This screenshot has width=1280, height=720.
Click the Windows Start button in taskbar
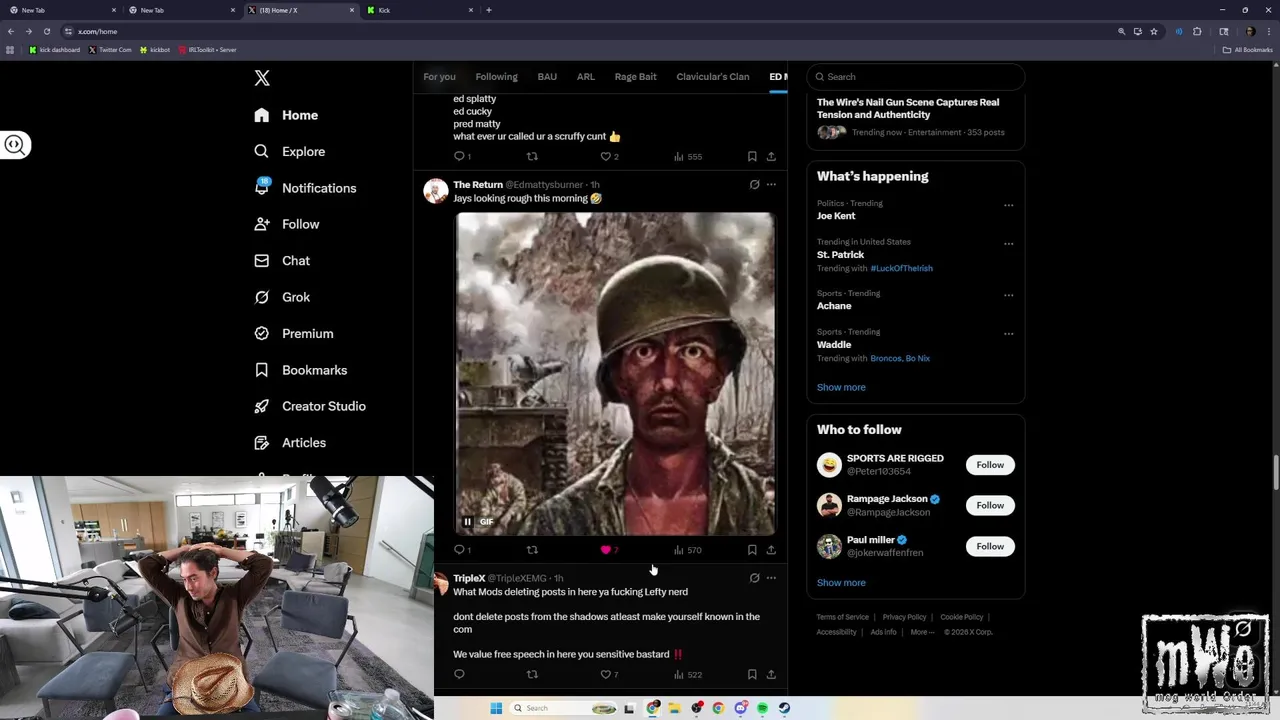pyautogui.click(x=496, y=708)
